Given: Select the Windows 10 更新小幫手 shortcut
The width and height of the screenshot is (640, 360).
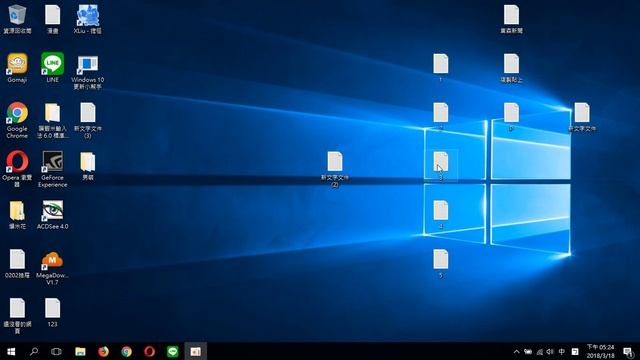Looking at the screenshot, I should click(x=88, y=72).
